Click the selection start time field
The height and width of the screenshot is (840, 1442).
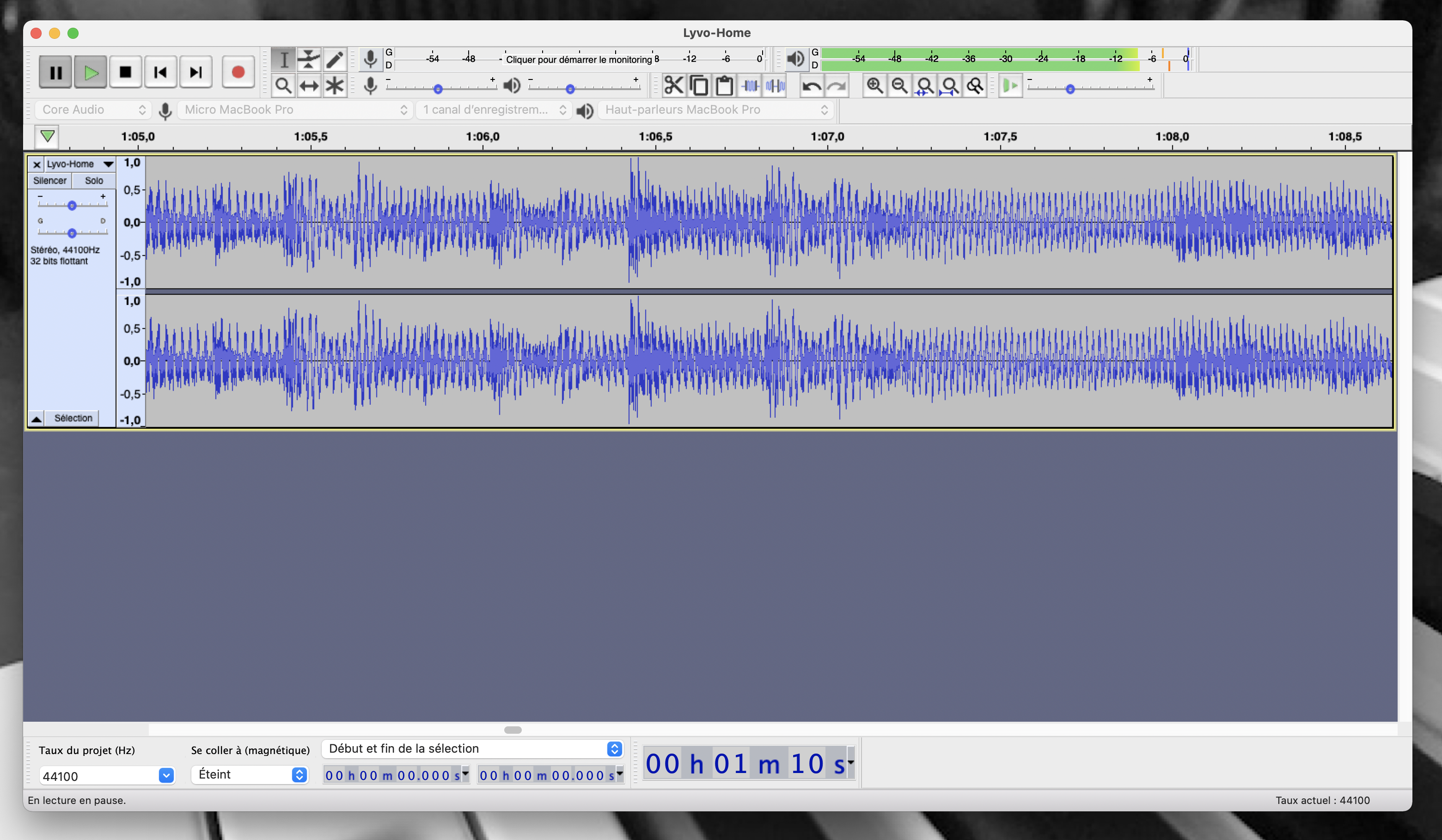click(x=396, y=775)
